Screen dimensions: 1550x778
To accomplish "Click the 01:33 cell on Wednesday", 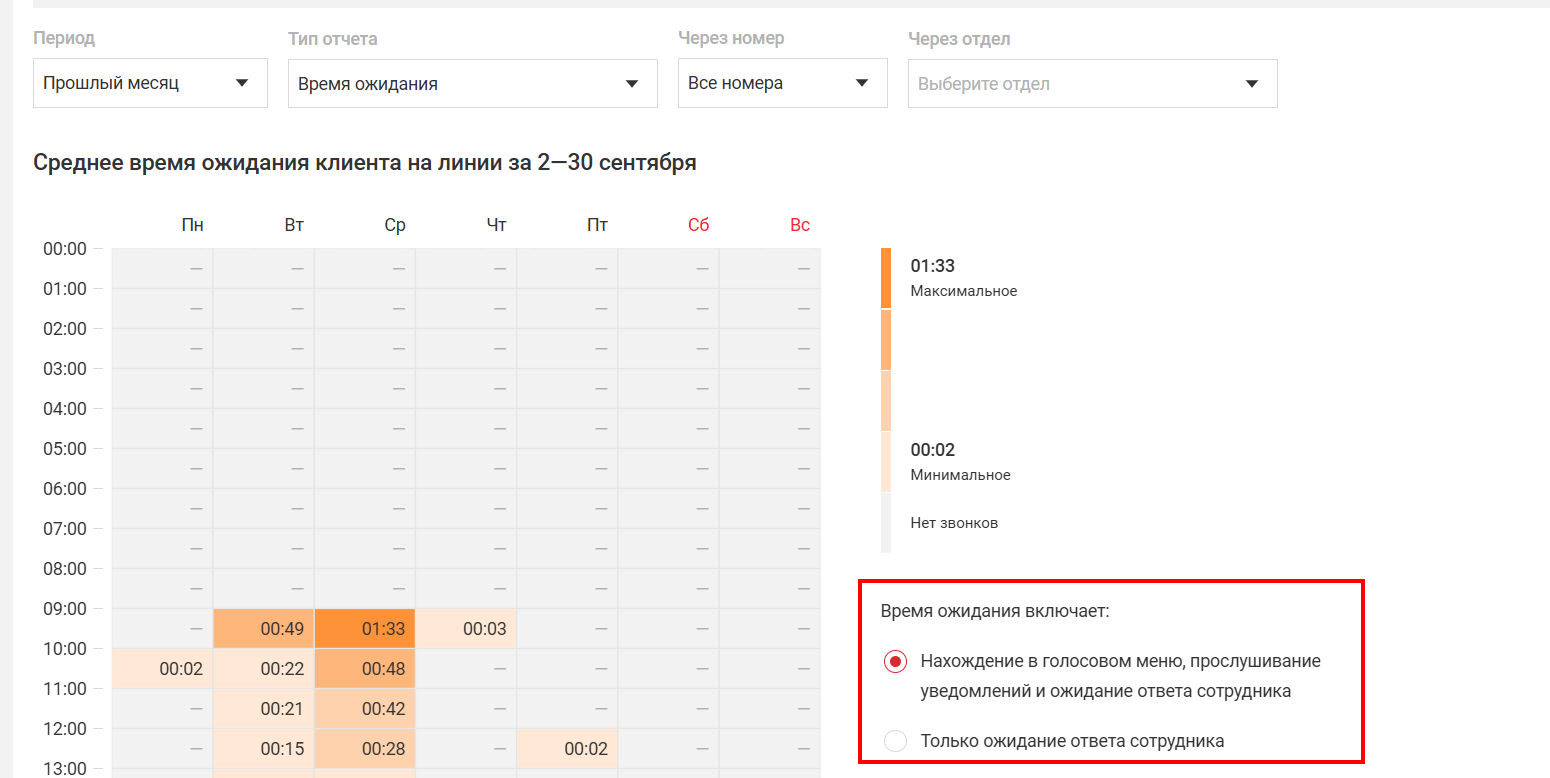I will 365,629.
